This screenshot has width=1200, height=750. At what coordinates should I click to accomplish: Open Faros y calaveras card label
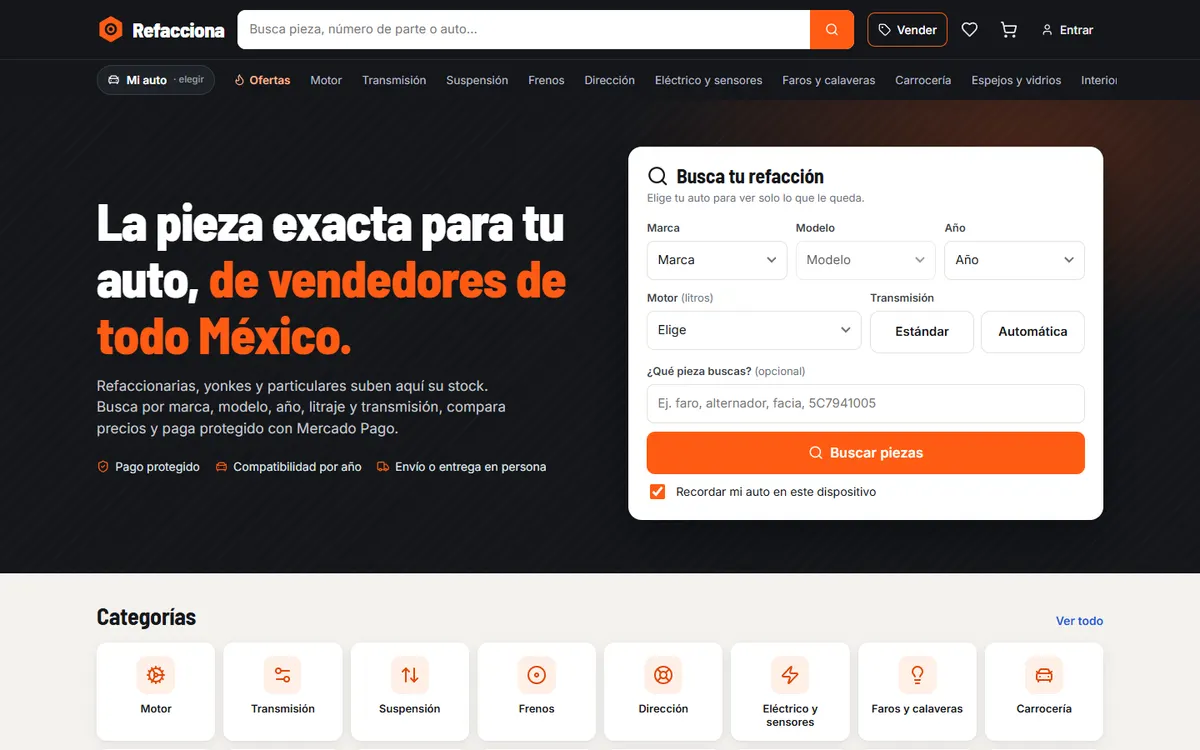[917, 709]
